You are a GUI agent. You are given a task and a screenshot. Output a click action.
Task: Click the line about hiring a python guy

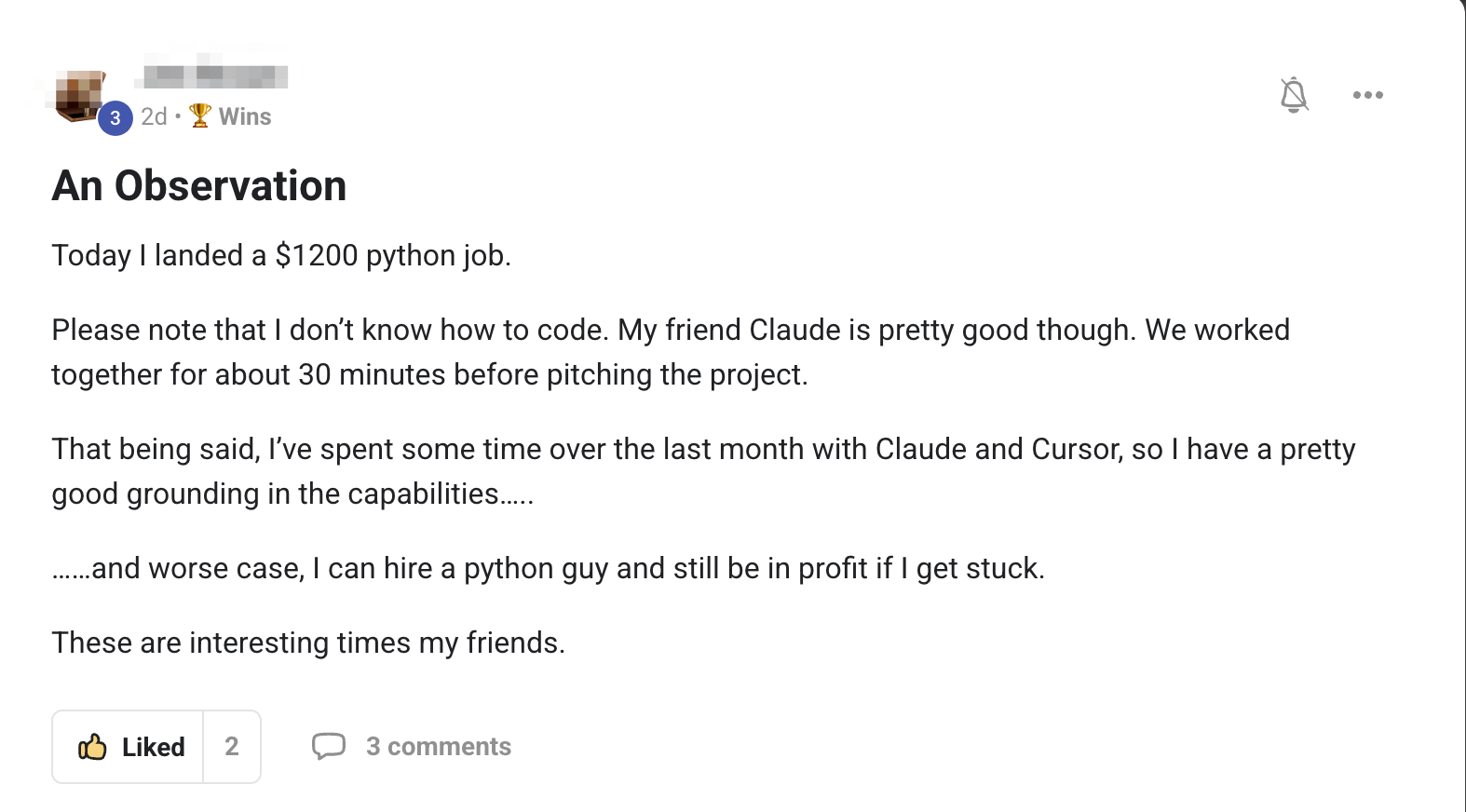click(549, 568)
